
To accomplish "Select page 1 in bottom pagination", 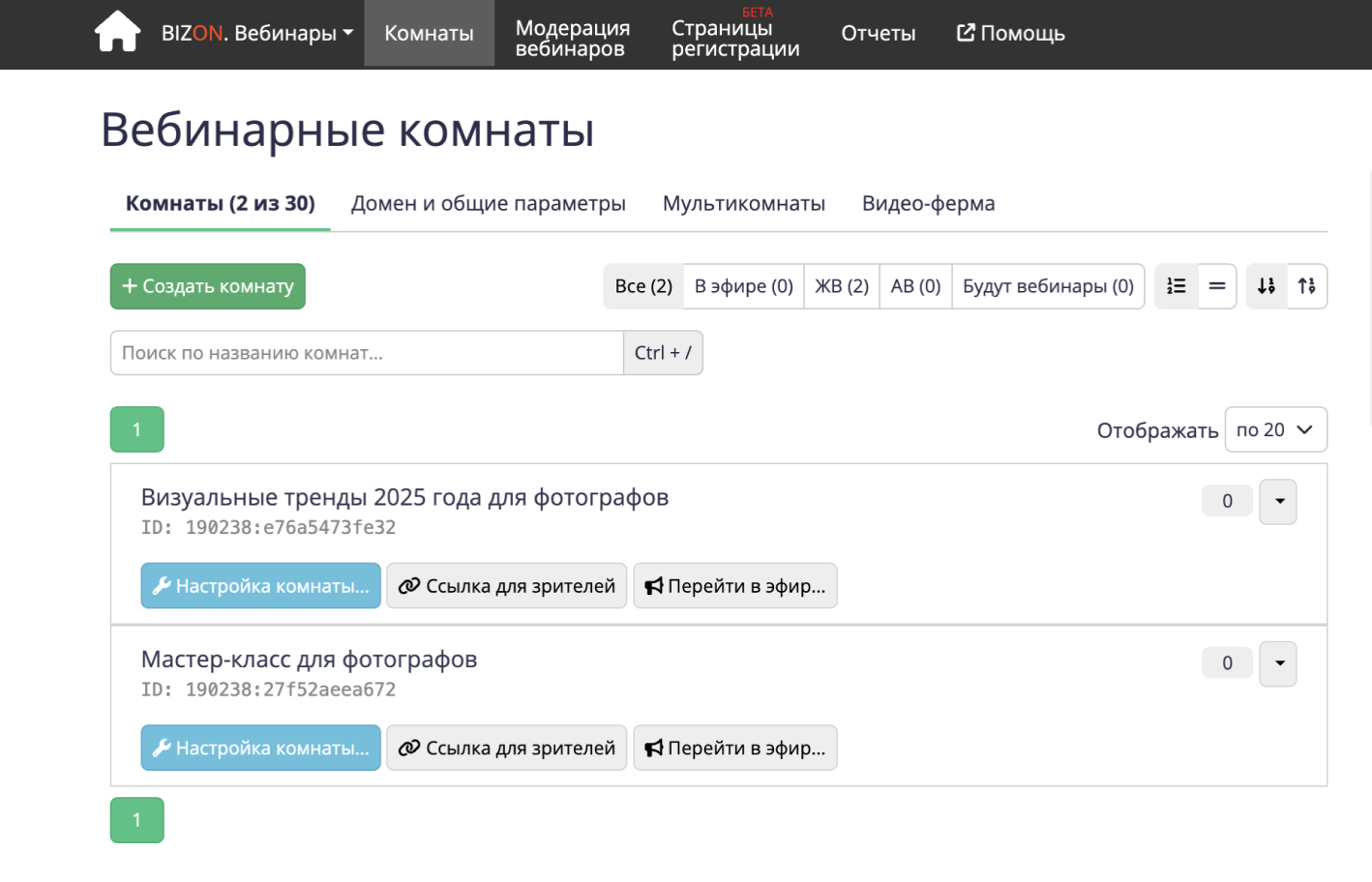I will coord(137,820).
